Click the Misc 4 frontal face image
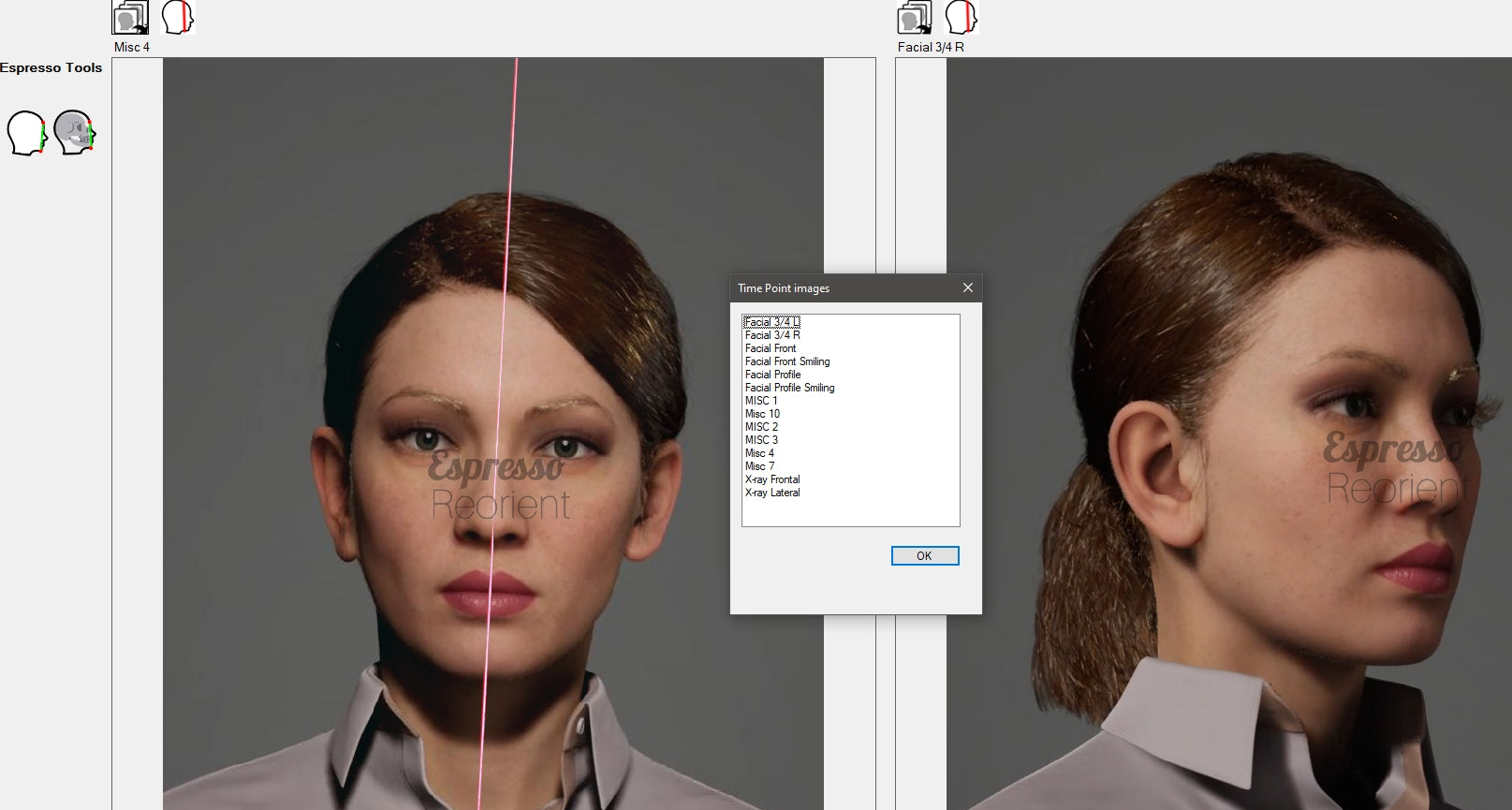The image size is (1512, 810). tap(493, 434)
